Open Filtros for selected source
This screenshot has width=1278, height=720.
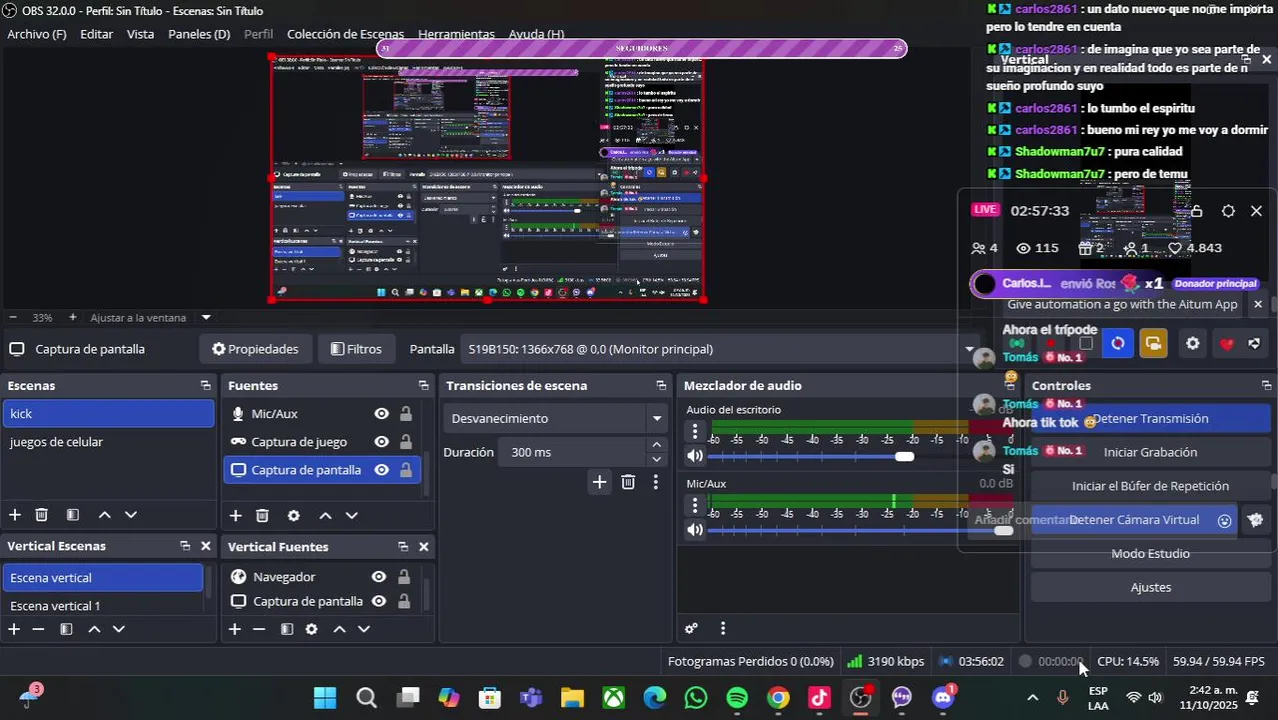click(356, 349)
